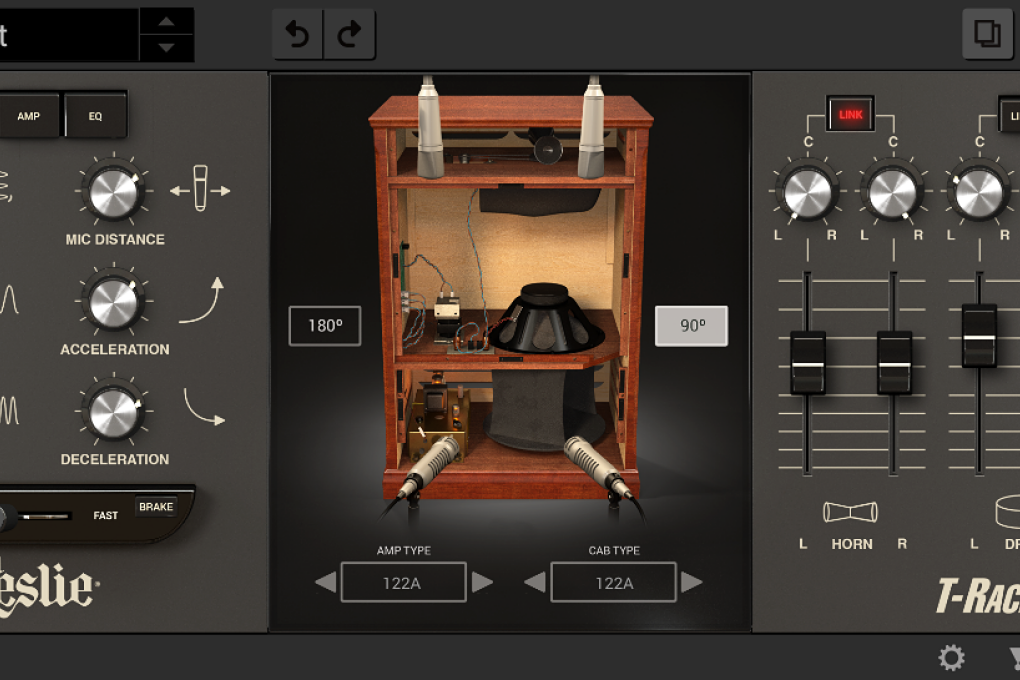This screenshot has height=680, width=1020.
Task: Toggle the BRAKE button
Action: pos(156,507)
